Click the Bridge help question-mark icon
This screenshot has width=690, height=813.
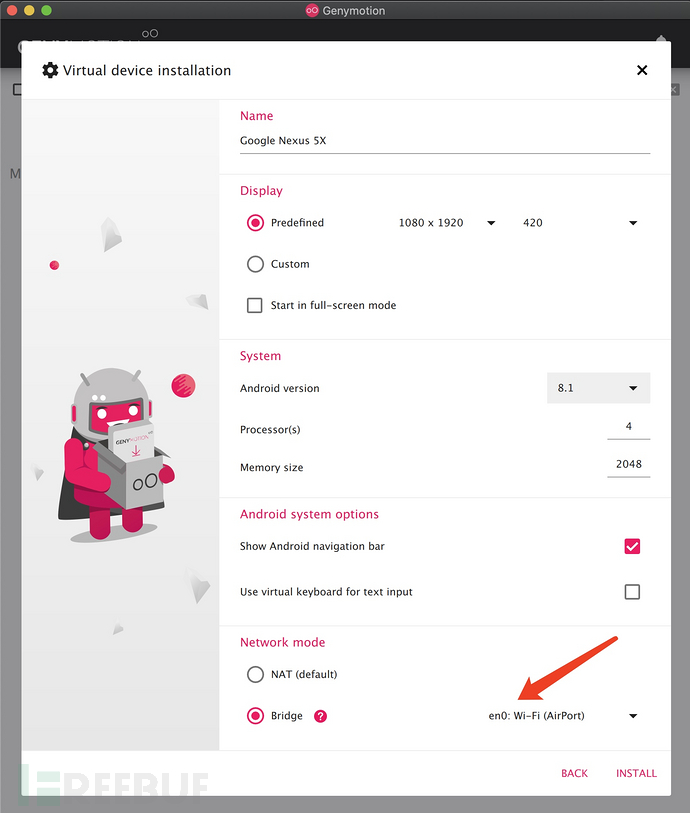pyautogui.click(x=320, y=716)
